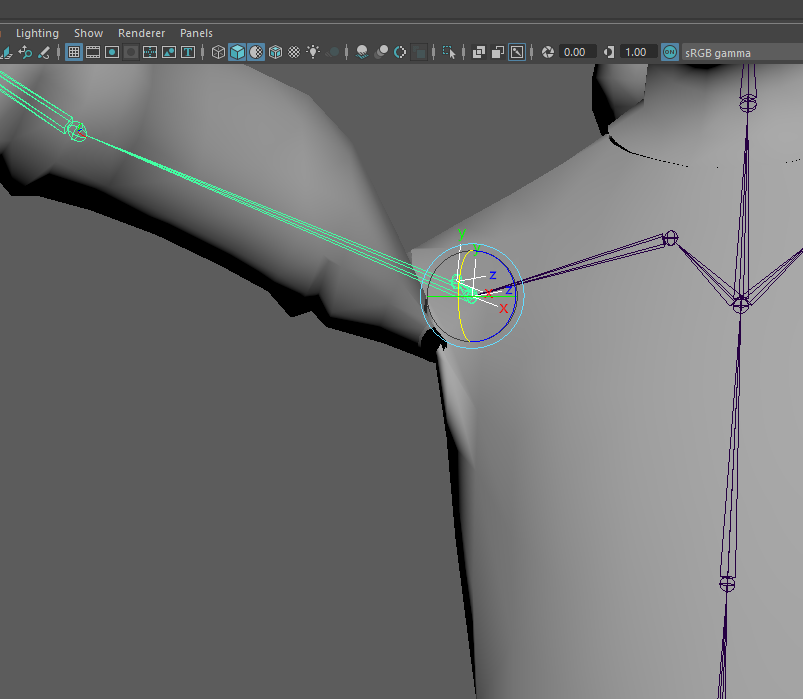Viewport: 803px width, 699px height.
Task: Click the red X axis rotate handle label
Action: (x=503, y=309)
